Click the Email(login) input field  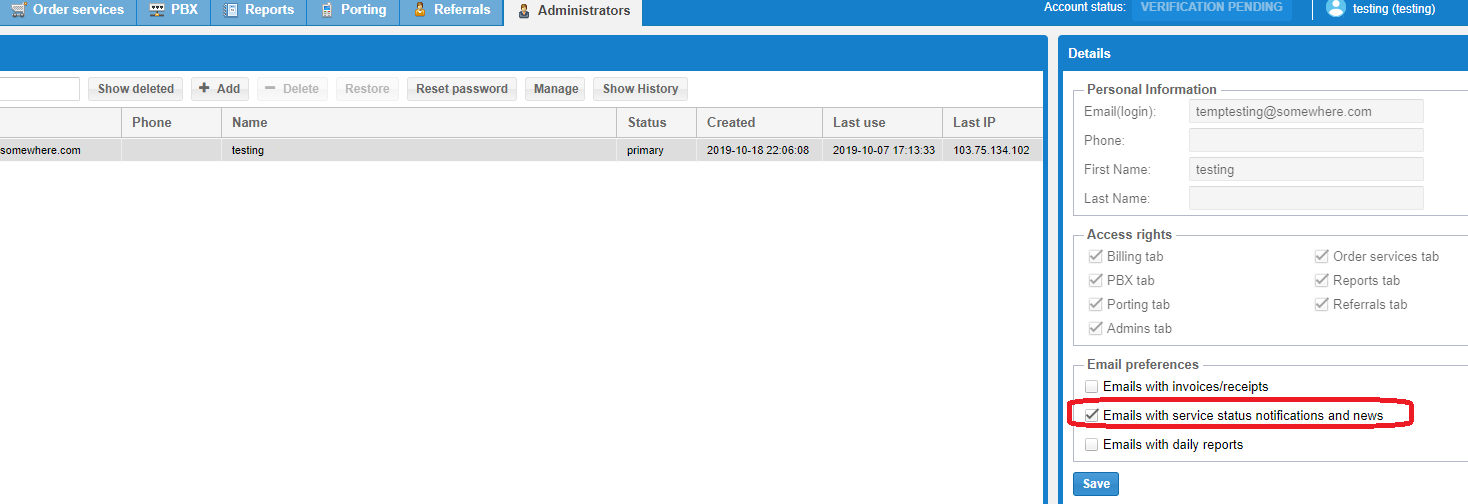click(1306, 111)
